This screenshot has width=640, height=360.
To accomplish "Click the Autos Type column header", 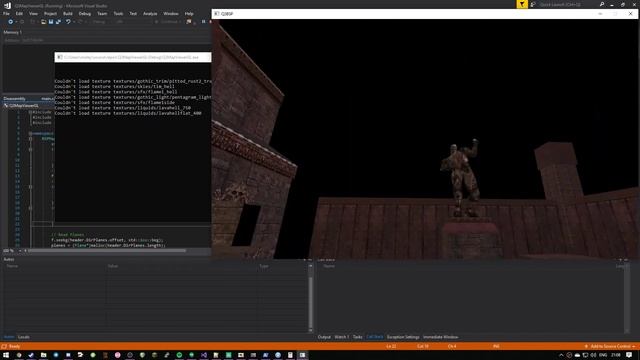I will [264, 266].
